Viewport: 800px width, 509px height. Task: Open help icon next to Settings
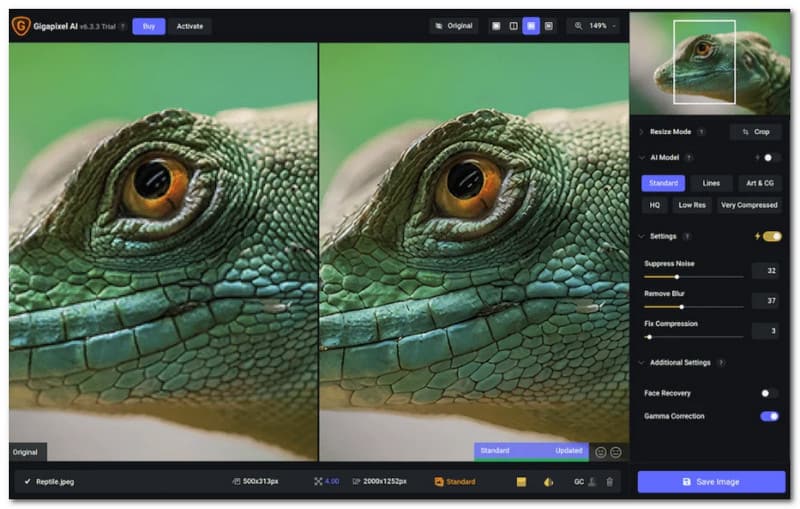pyautogui.click(x=687, y=236)
